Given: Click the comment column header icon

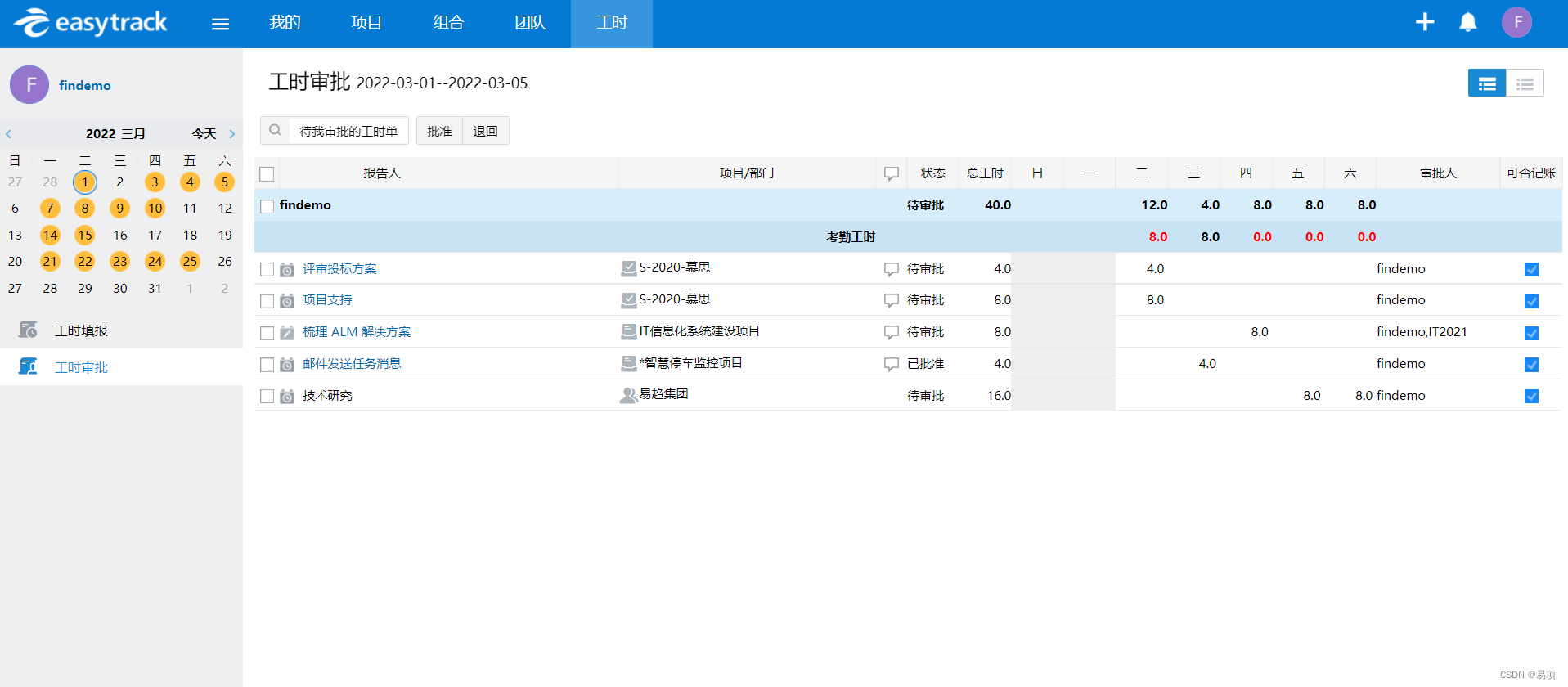Looking at the screenshot, I should click(892, 173).
